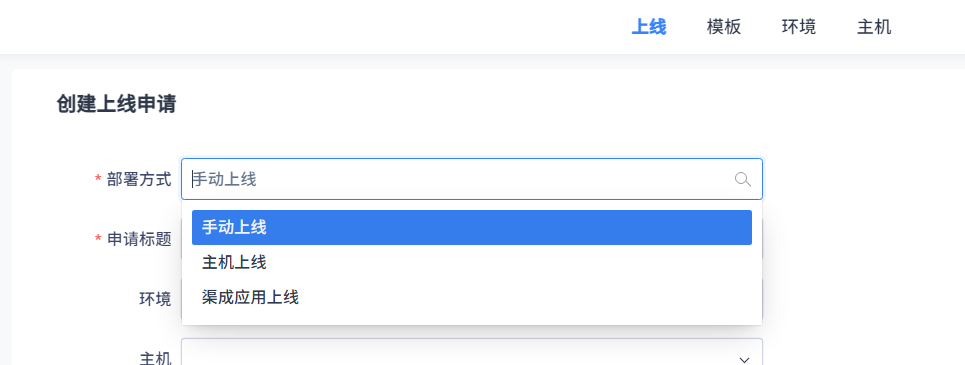Choose 主机上线 from the dropdown list
Screen dimensions: 965x365
(x=471, y=263)
